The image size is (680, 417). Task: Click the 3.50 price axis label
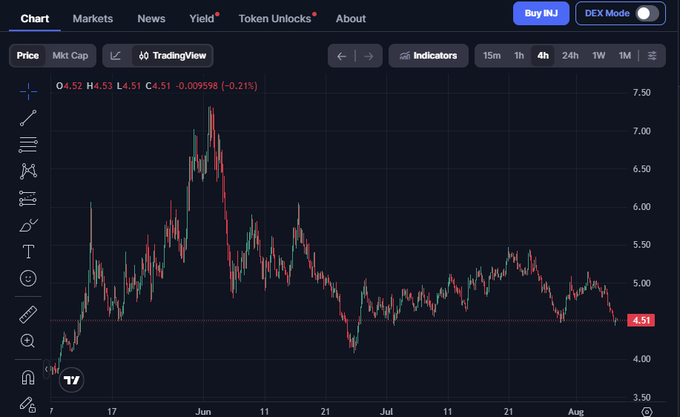641,397
